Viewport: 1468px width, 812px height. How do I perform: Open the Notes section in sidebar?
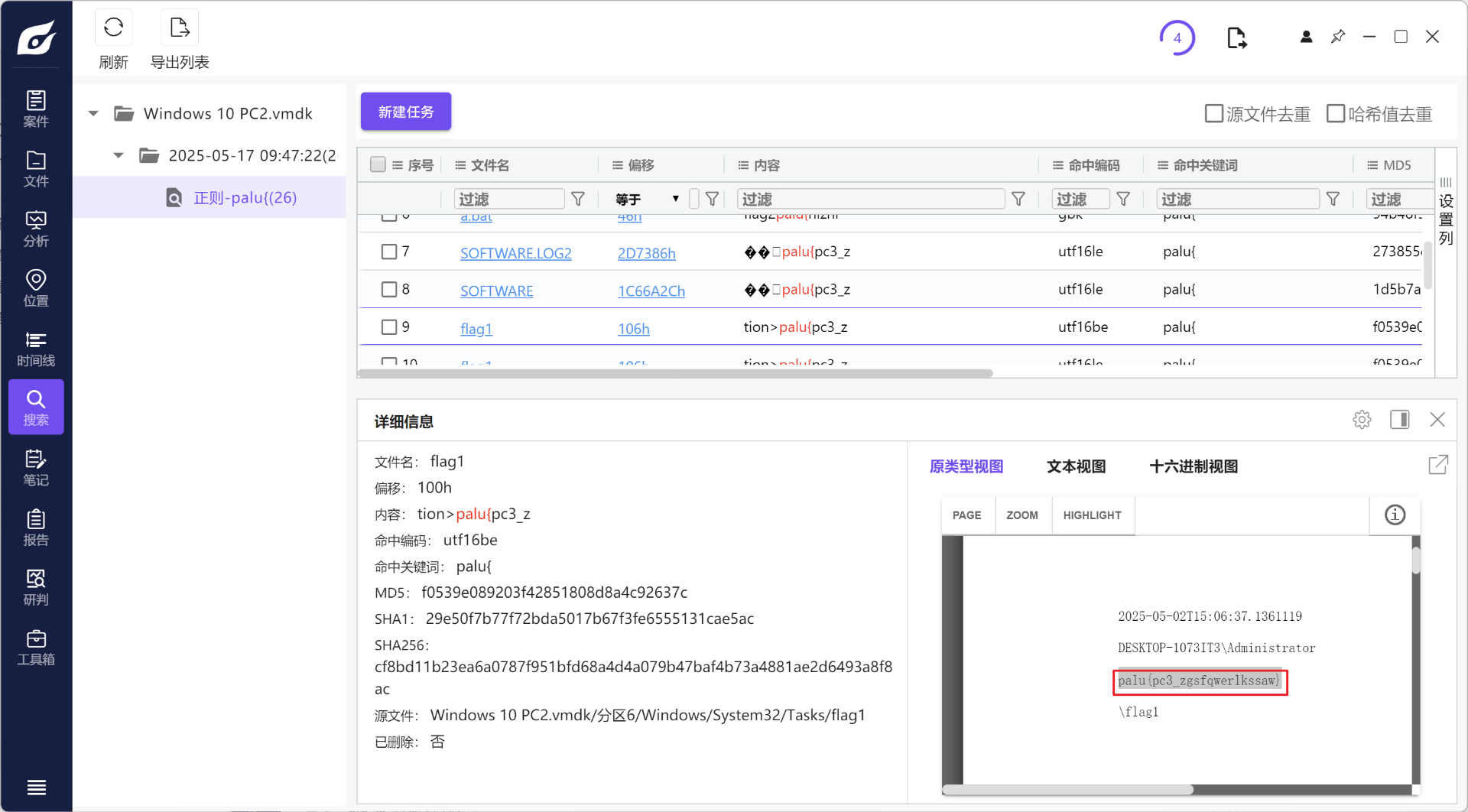(36, 467)
